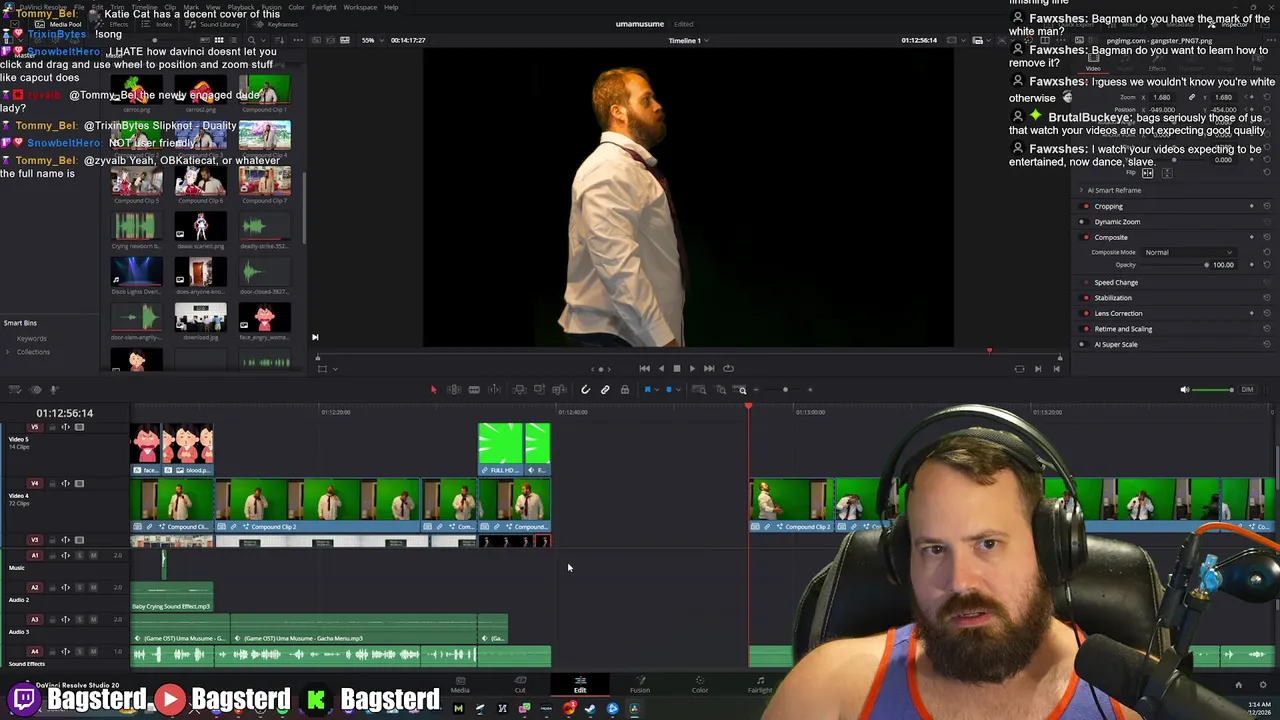This screenshot has width=1280, height=720.
Task: Mute the Audio 3 track
Action: point(93,620)
